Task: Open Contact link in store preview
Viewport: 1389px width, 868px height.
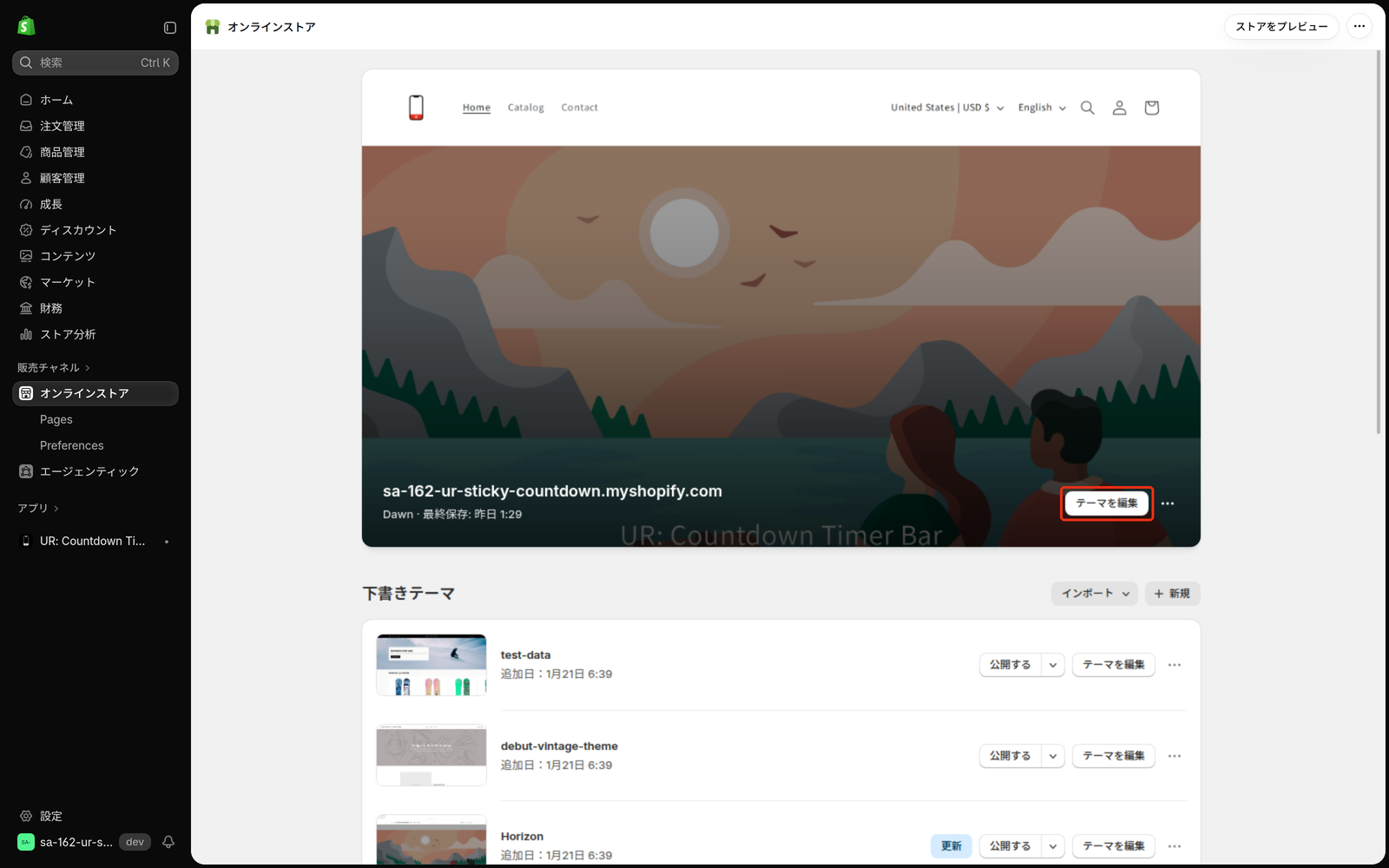Action: point(579,108)
